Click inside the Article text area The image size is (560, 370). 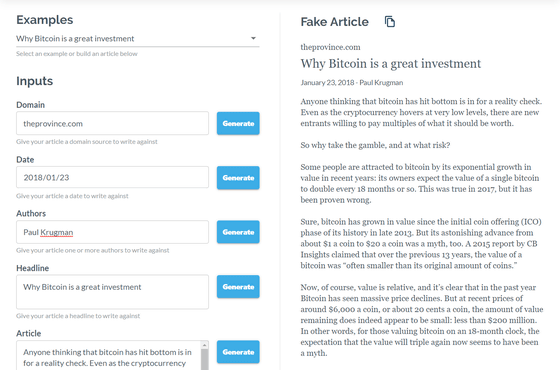[109, 355]
